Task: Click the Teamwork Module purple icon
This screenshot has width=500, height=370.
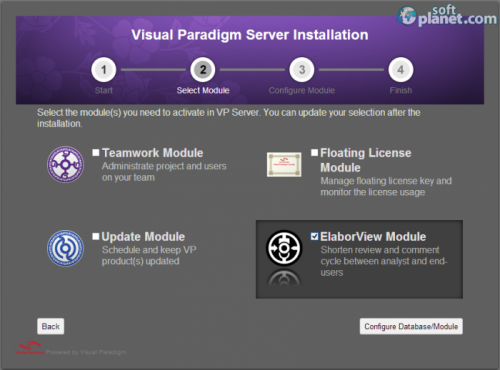Action: click(x=65, y=164)
